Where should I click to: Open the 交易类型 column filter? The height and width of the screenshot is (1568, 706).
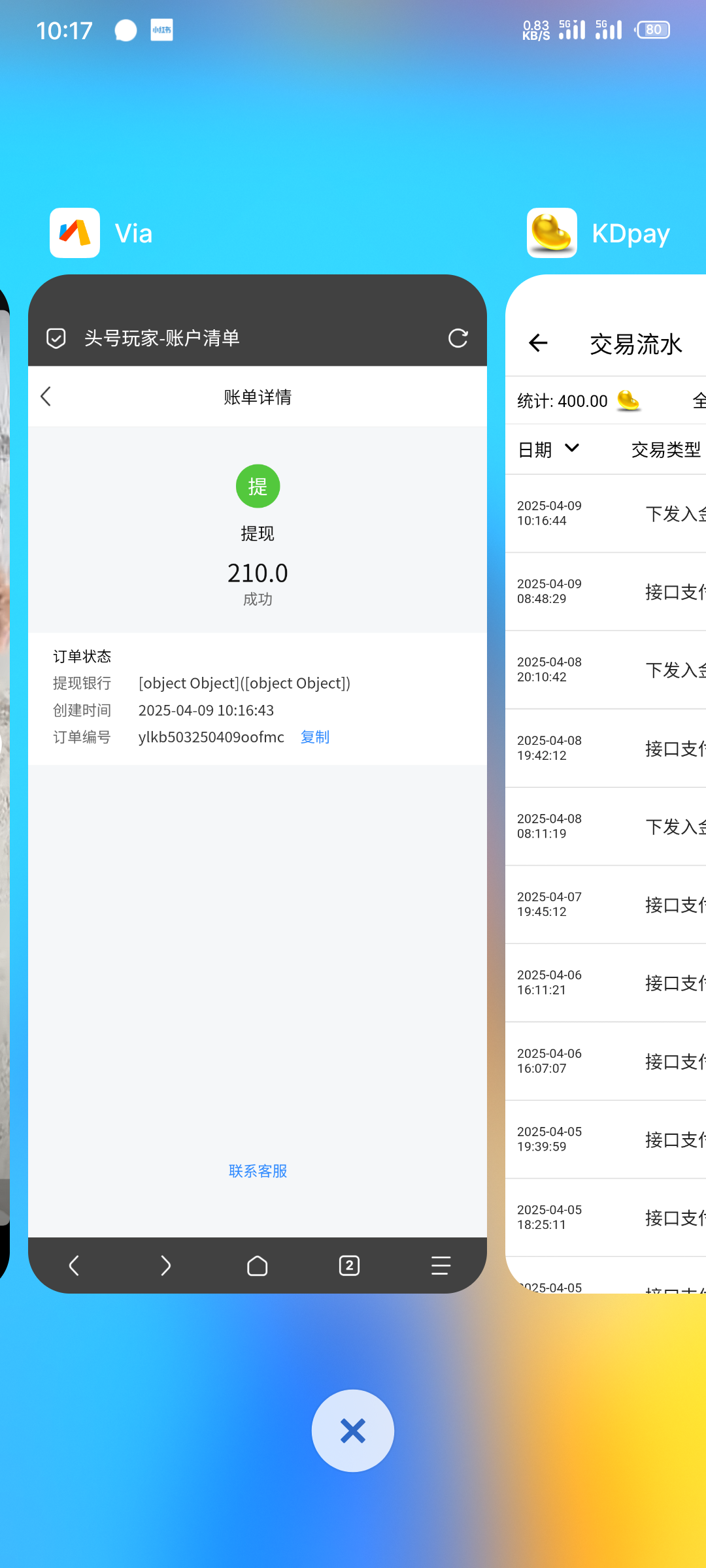665,449
